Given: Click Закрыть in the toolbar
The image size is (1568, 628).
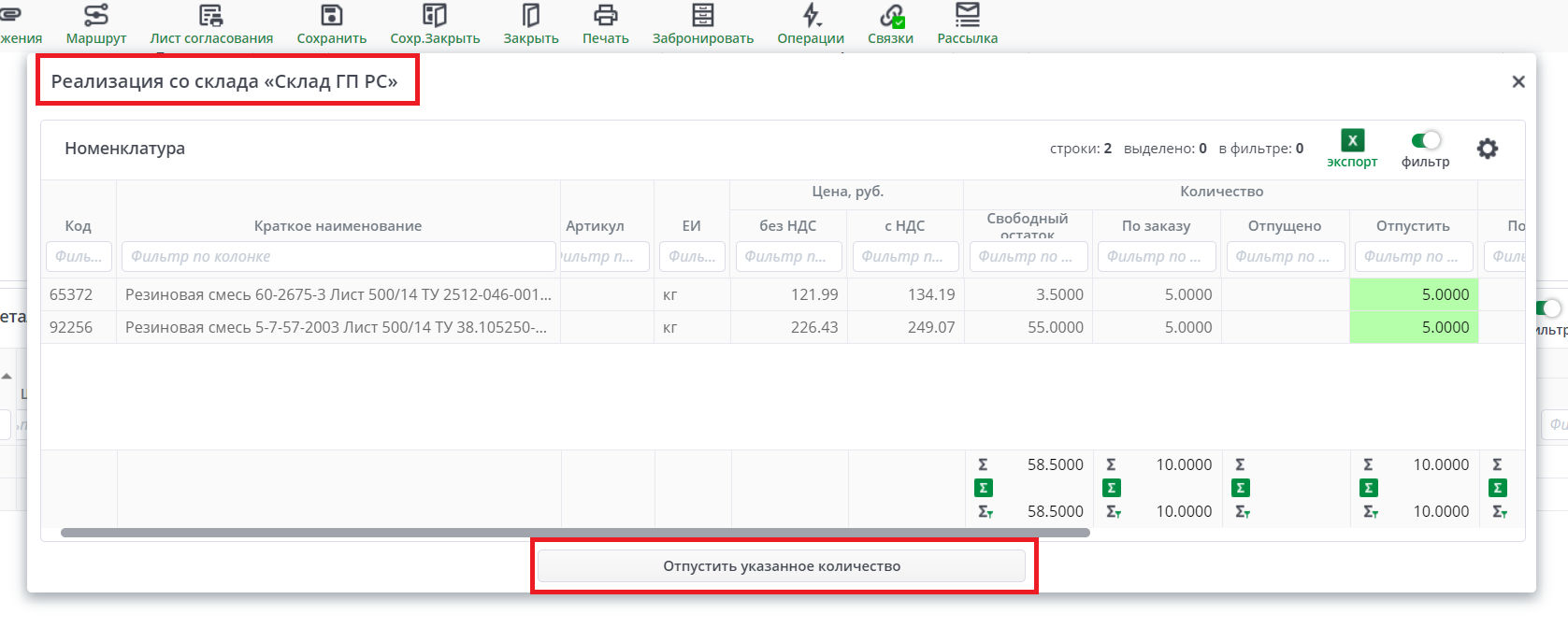Looking at the screenshot, I should pyautogui.click(x=531, y=16).
